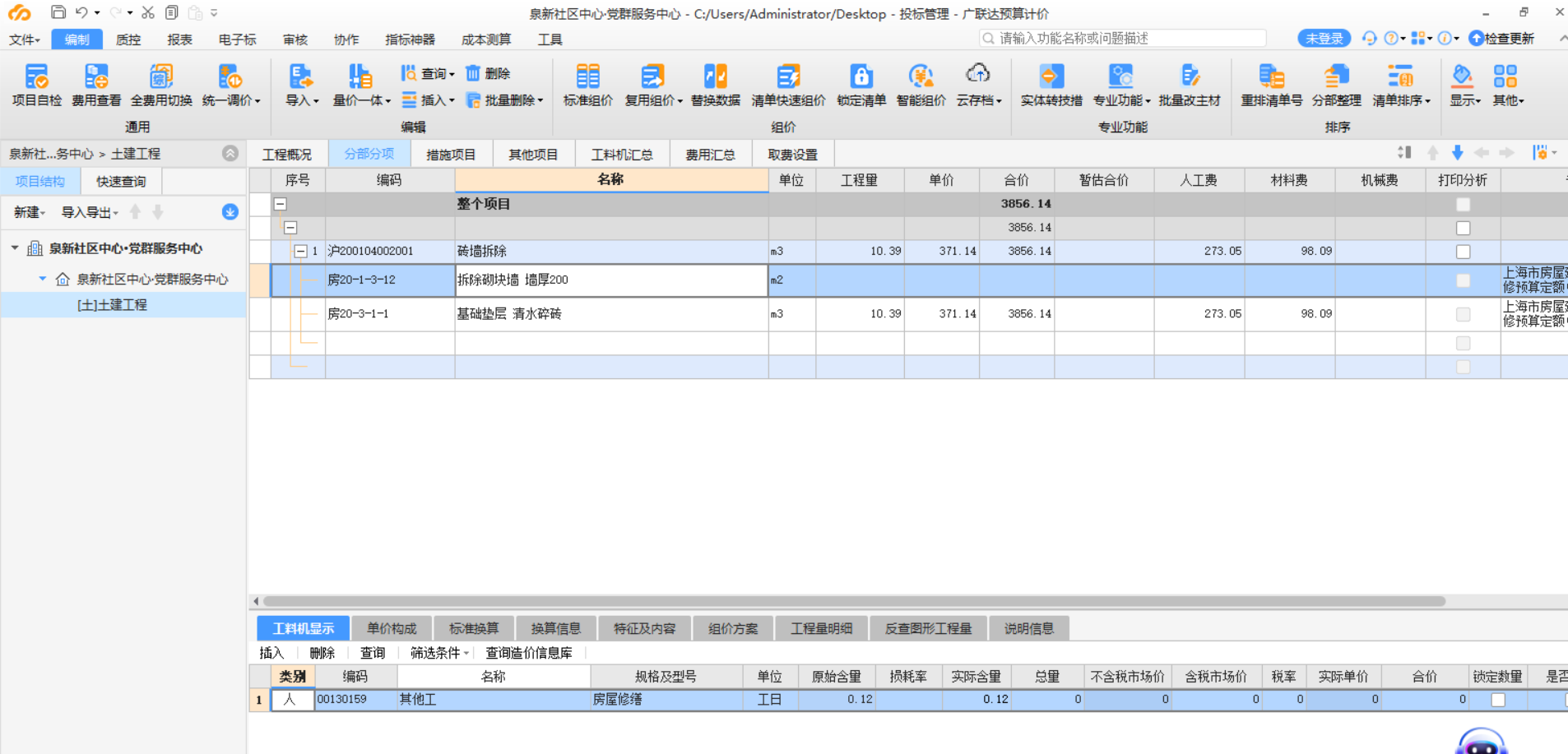Click the horizontal scrollbar of the table
1568x754 pixels.
pyautogui.click(x=854, y=601)
